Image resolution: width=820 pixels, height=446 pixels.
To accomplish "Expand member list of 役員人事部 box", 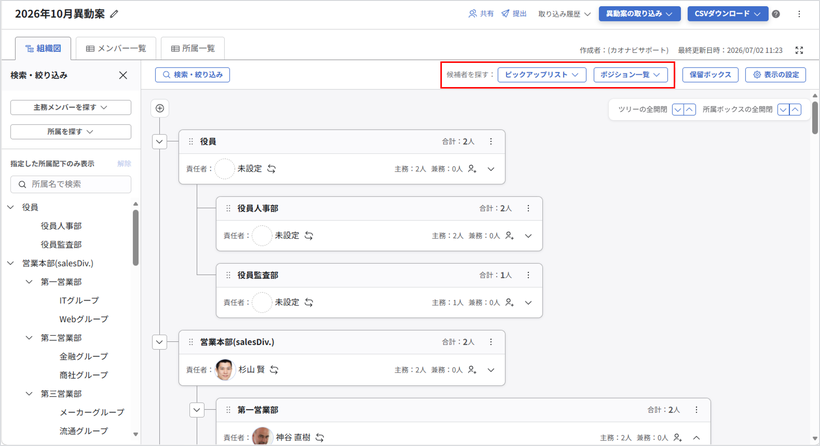I will click(528, 236).
